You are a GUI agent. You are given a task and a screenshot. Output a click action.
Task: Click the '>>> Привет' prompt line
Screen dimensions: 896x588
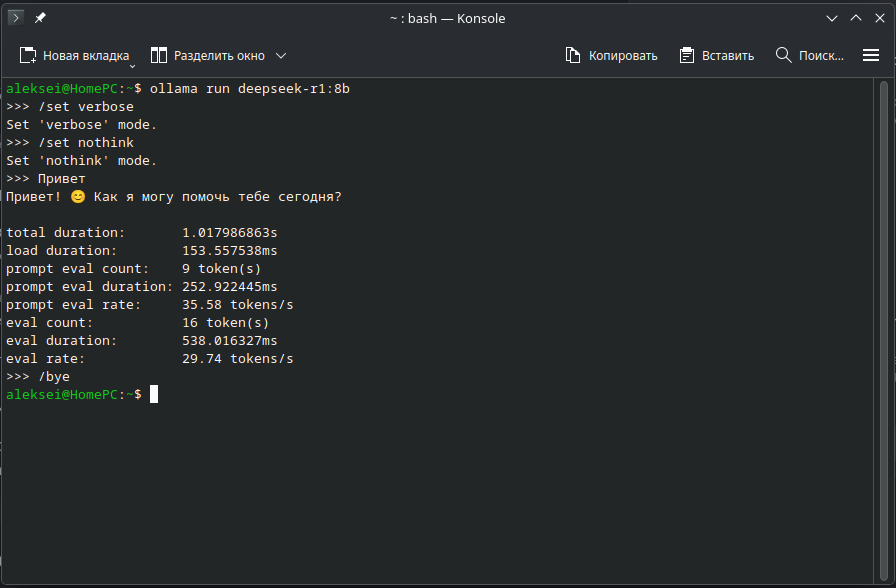coord(46,178)
